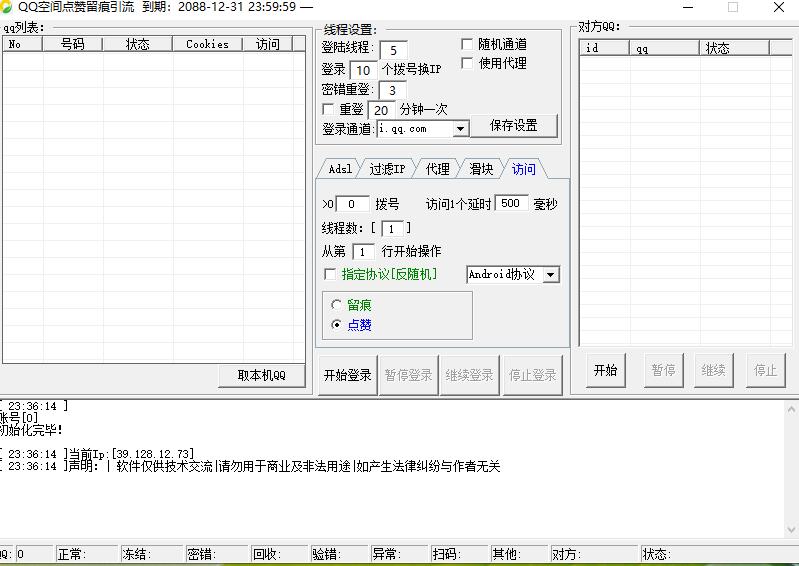Screen dimensions: 799x566
Task: Click the 开始登录 button
Action: point(348,375)
